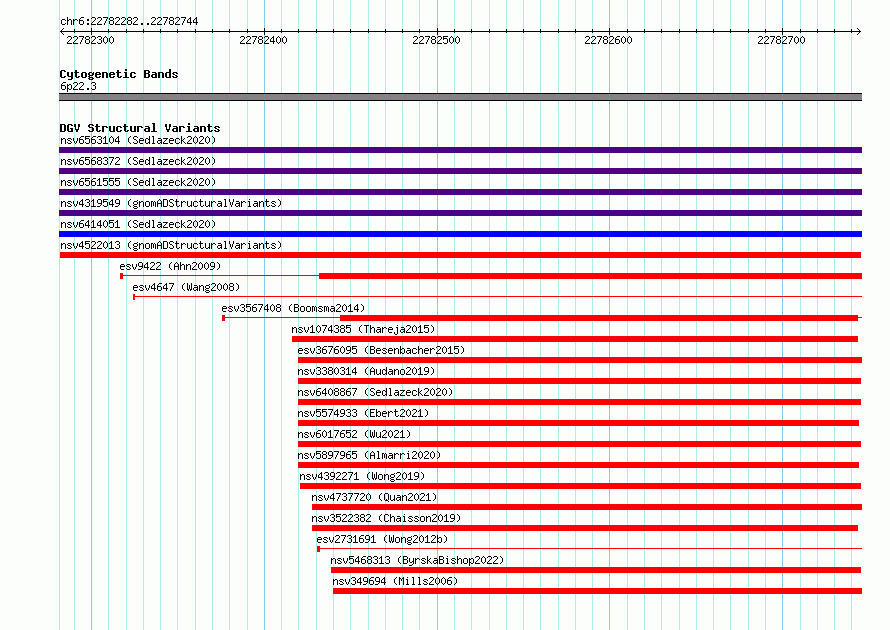Screen dimensions: 890x630
Task: Click ruler position 22782300
Action: [90, 40]
